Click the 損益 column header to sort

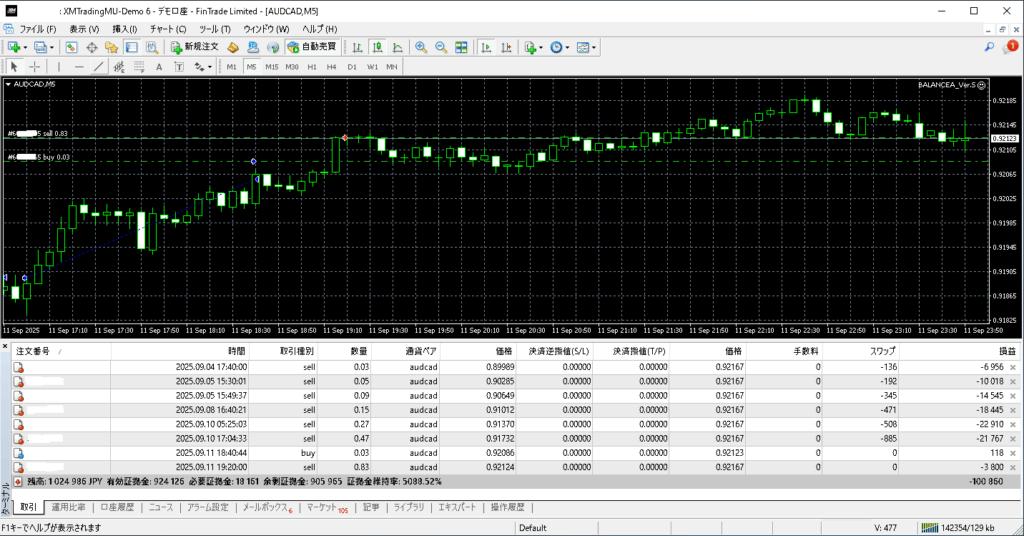click(1005, 351)
